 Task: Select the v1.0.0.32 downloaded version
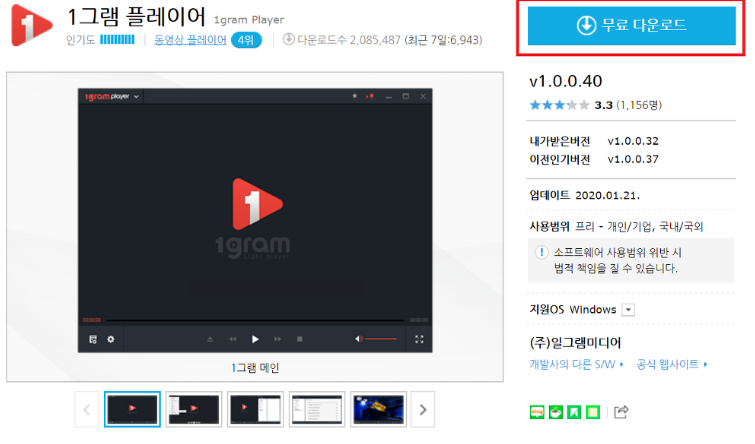click(633, 141)
